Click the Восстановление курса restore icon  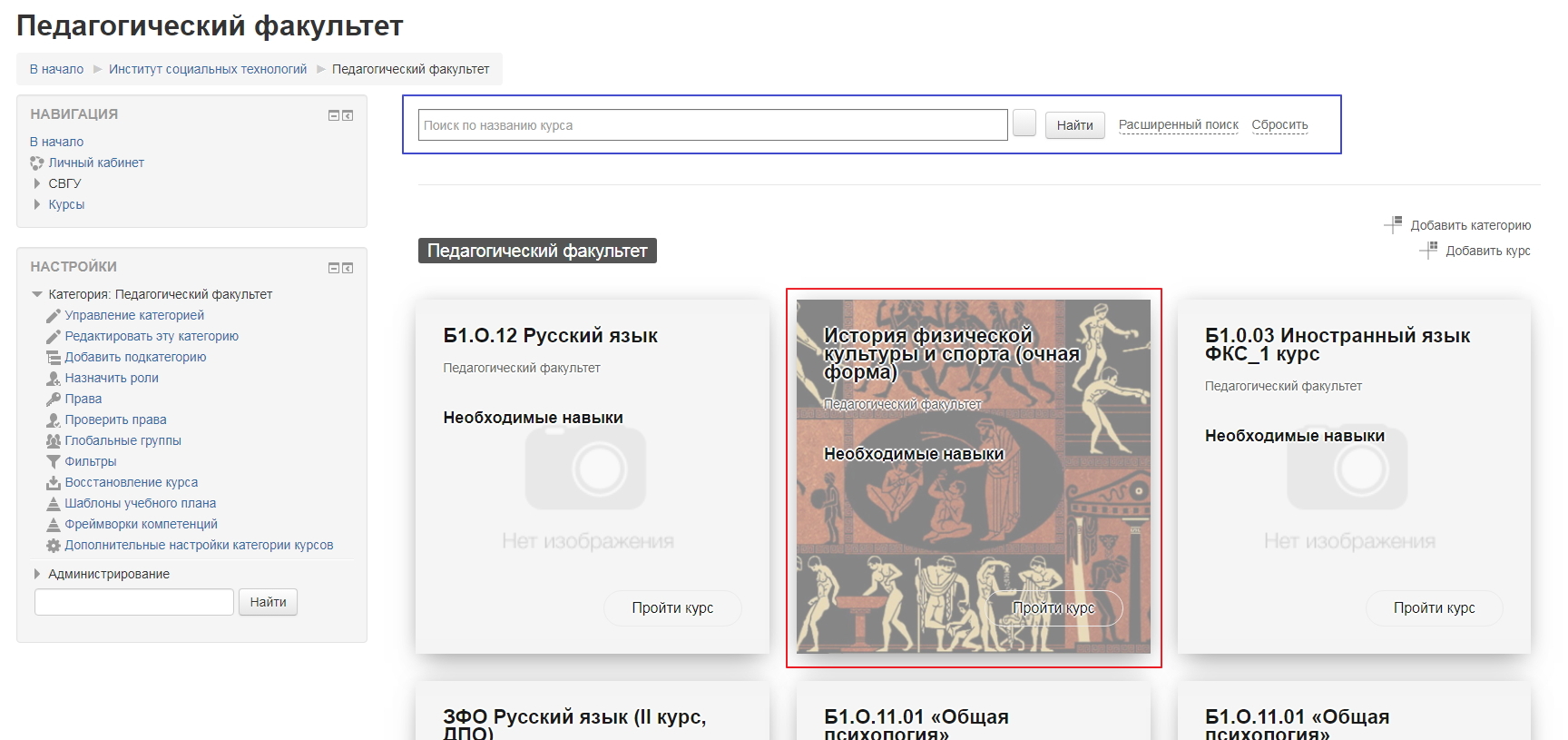click(x=54, y=483)
